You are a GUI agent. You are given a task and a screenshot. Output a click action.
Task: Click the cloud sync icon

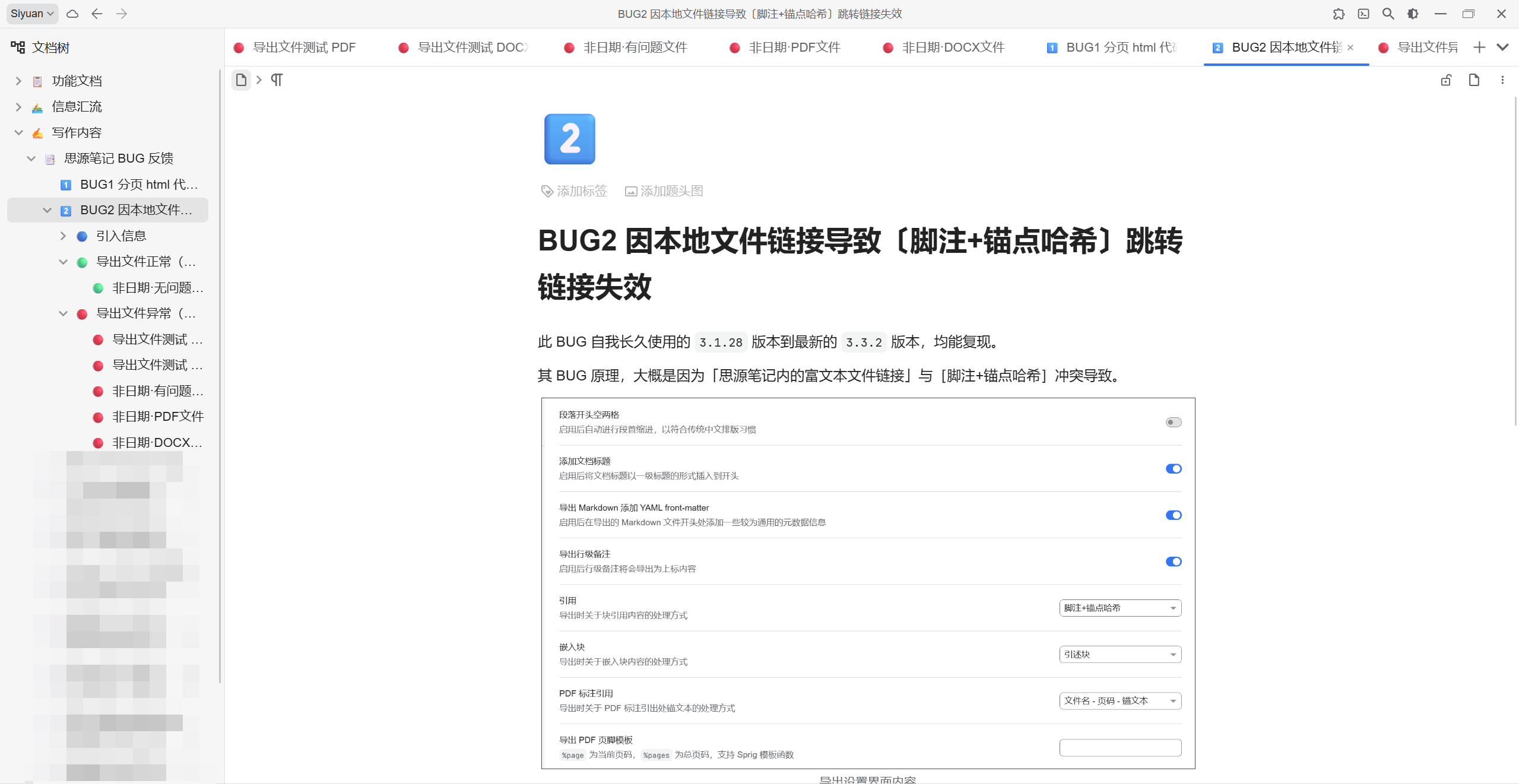coord(72,14)
